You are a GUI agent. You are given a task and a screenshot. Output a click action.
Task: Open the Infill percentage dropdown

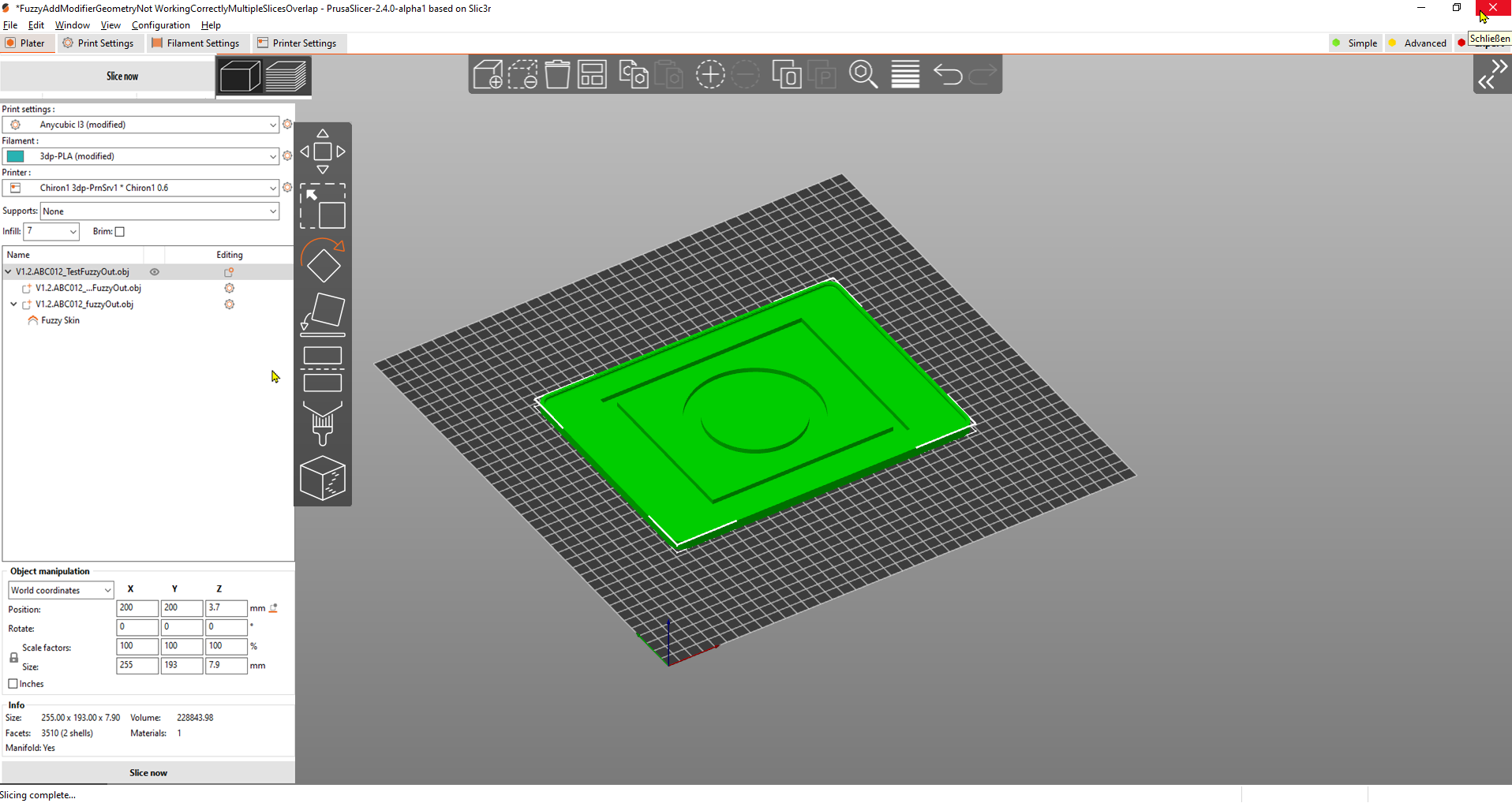(x=51, y=231)
